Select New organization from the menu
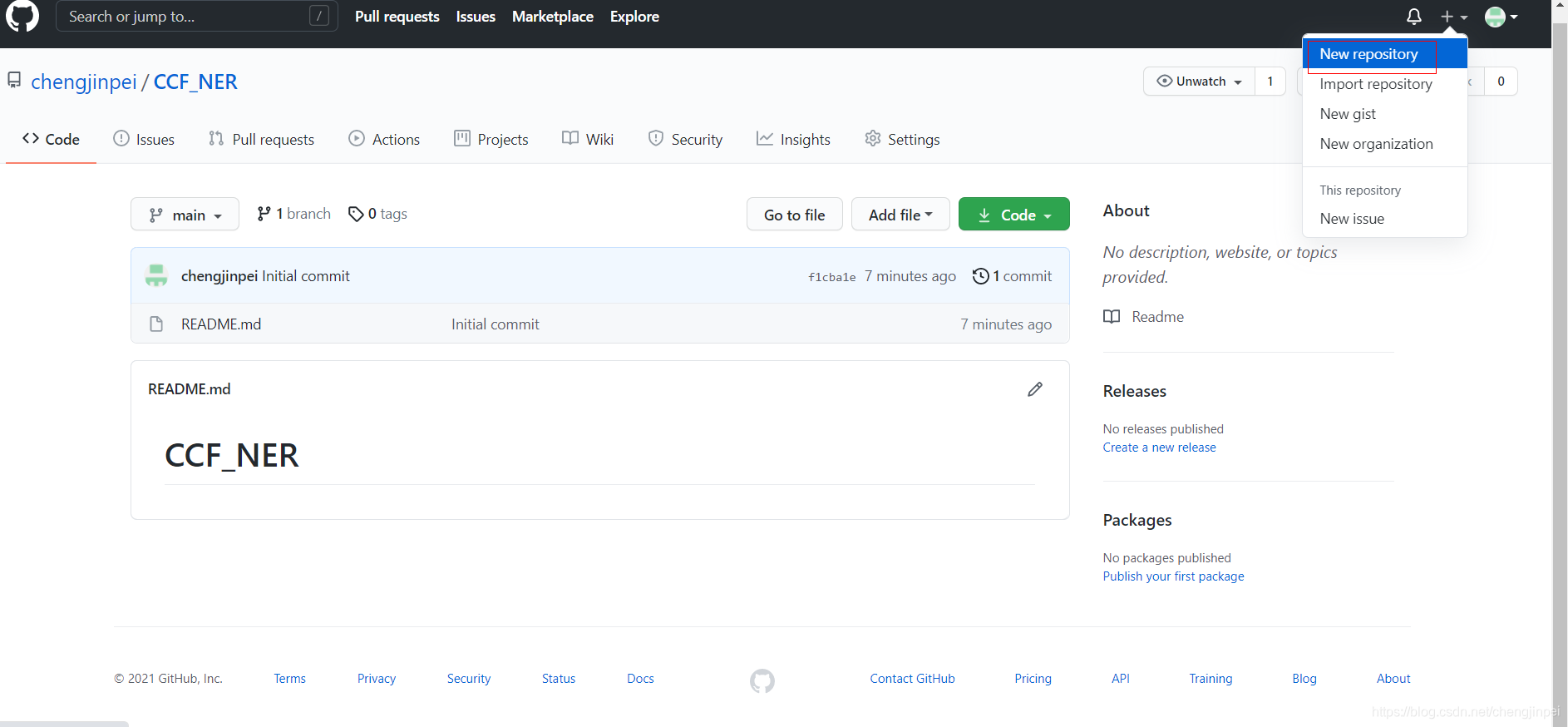This screenshot has width=1568, height=727. pyautogui.click(x=1385, y=144)
